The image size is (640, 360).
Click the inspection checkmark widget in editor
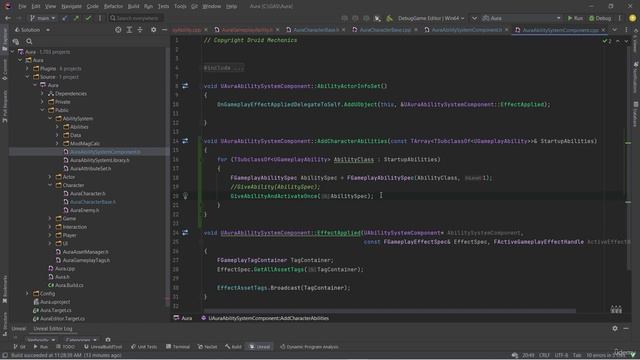[607, 41]
